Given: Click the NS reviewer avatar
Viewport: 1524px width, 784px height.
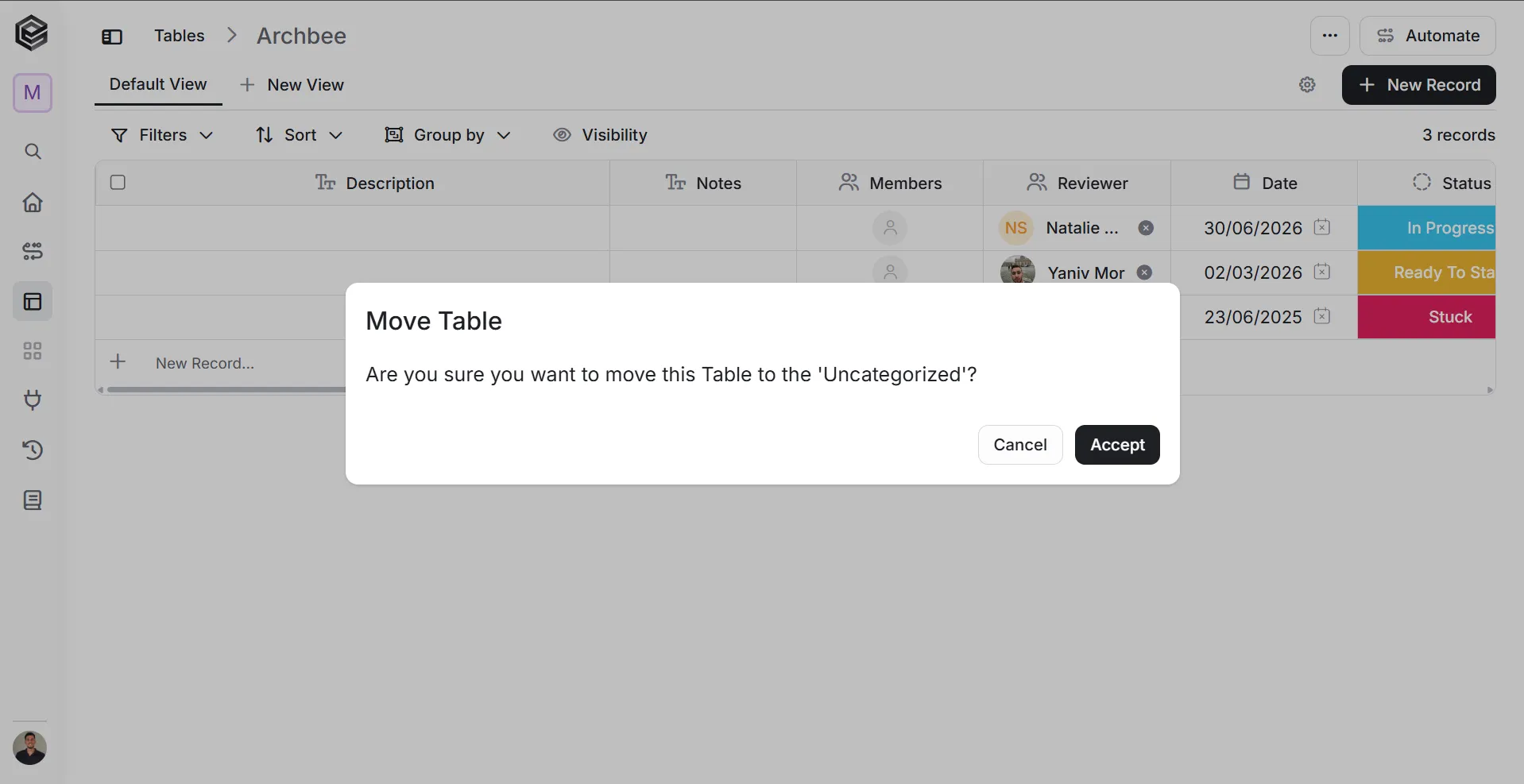Looking at the screenshot, I should [x=1016, y=228].
